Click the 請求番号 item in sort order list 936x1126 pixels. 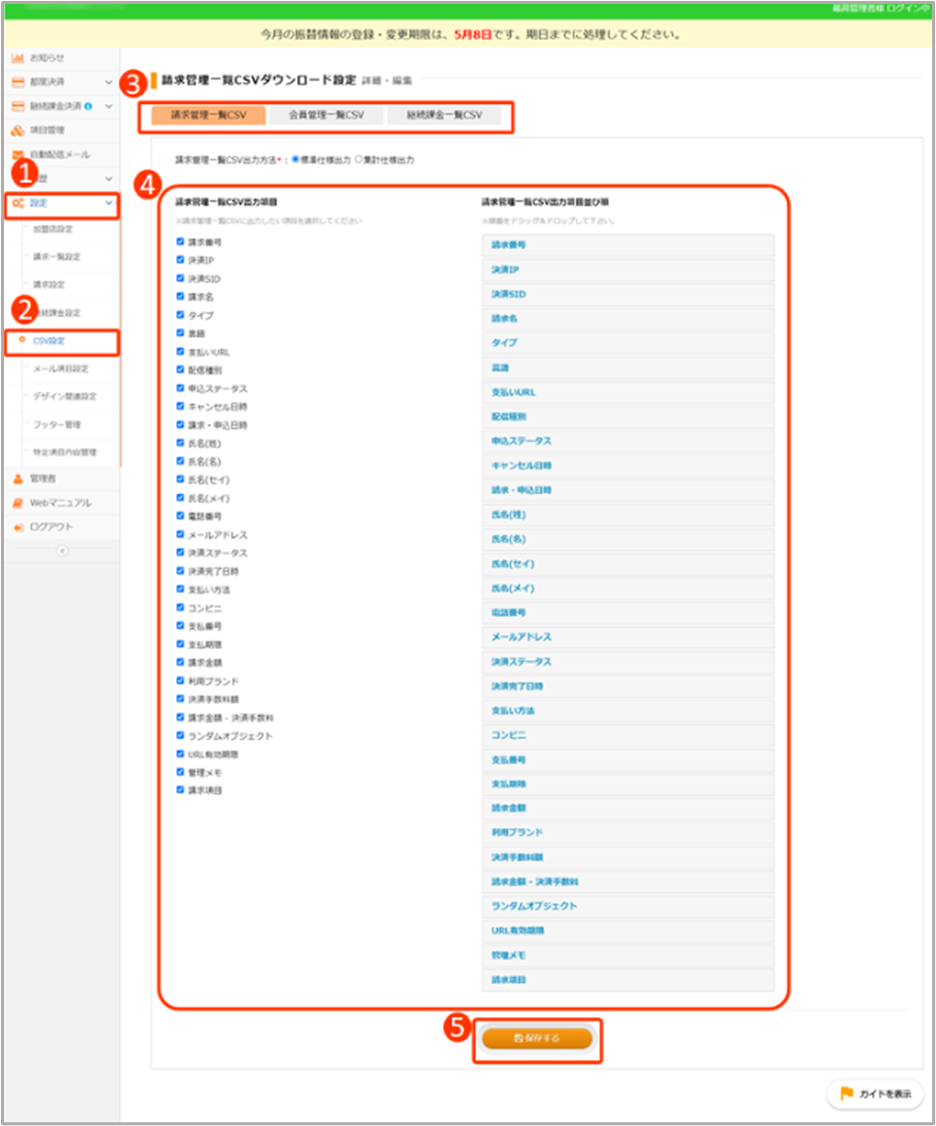click(627, 245)
